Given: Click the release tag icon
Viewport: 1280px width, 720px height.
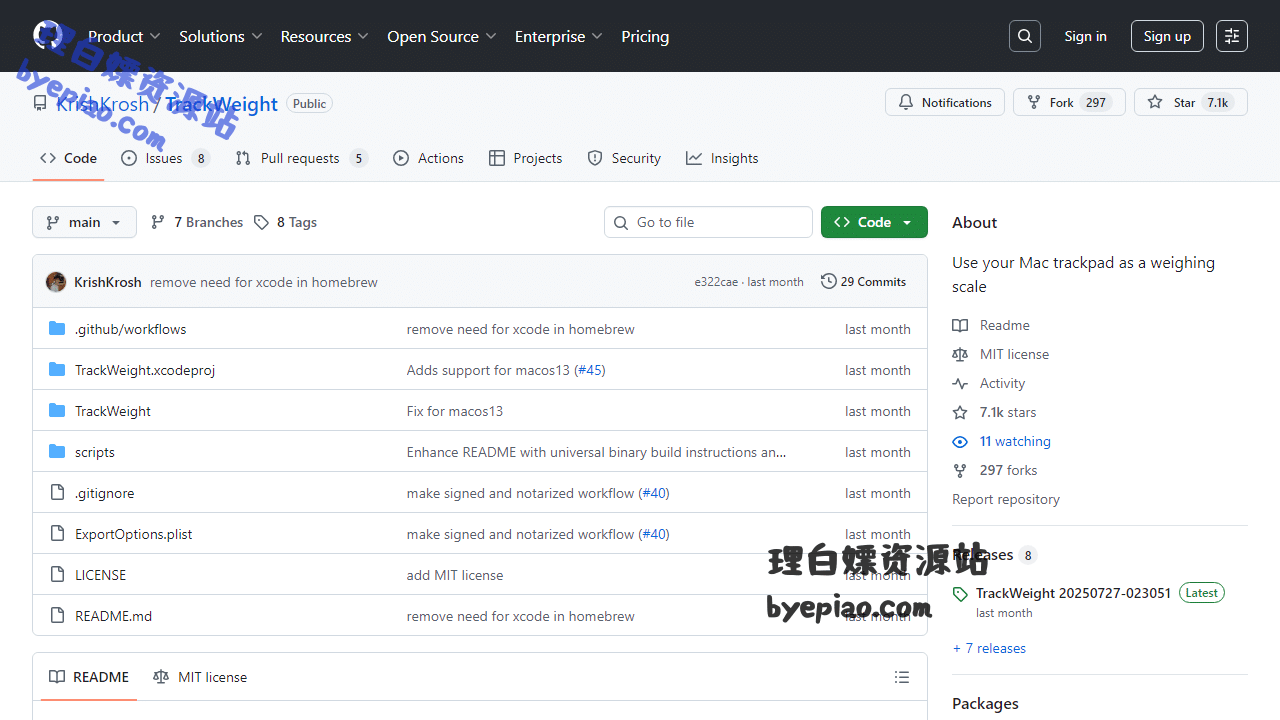Looking at the screenshot, I should [960, 594].
